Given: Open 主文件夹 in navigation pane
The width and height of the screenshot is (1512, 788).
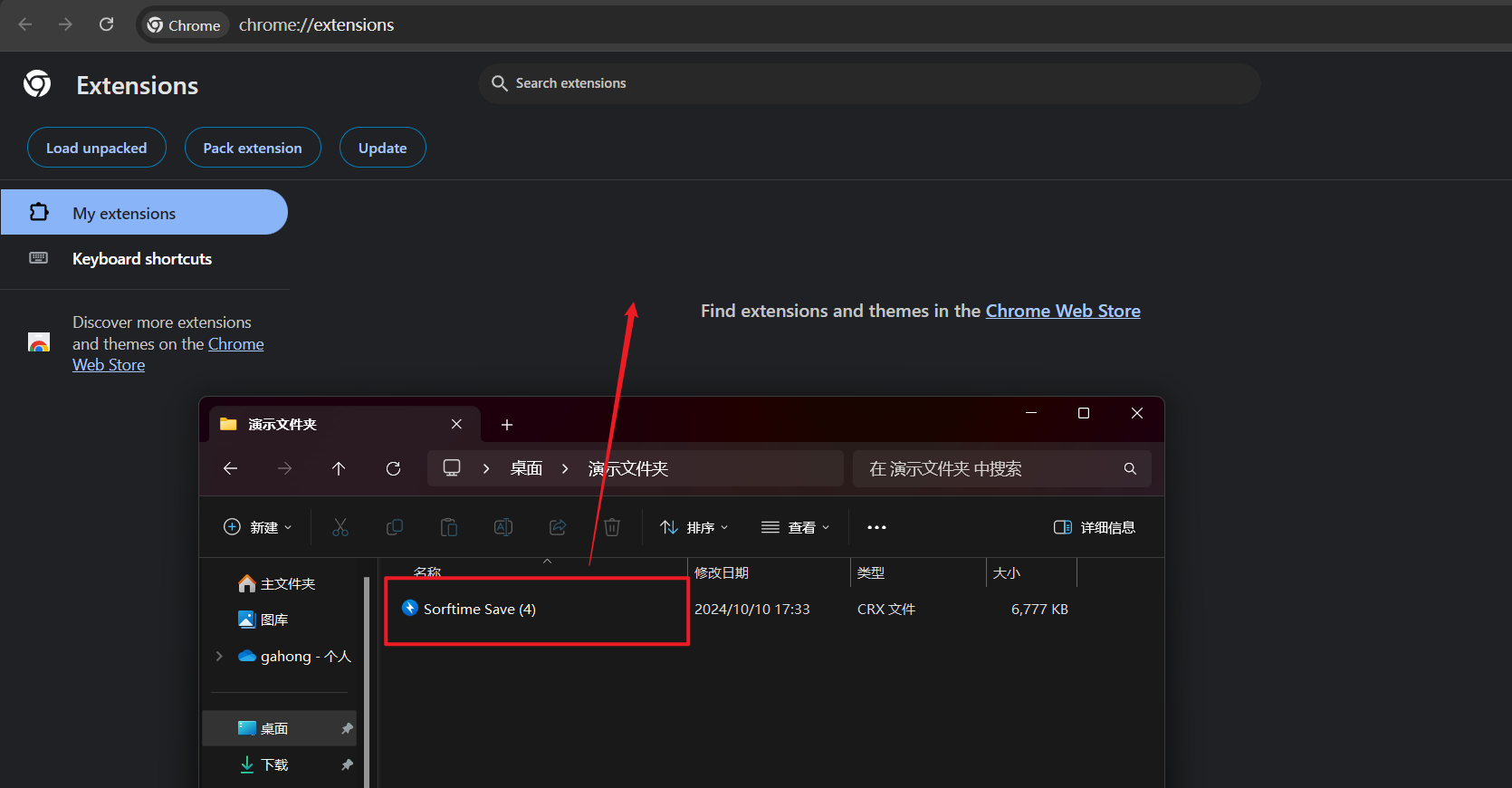Looking at the screenshot, I should pyautogui.click(x=277, y=583).
